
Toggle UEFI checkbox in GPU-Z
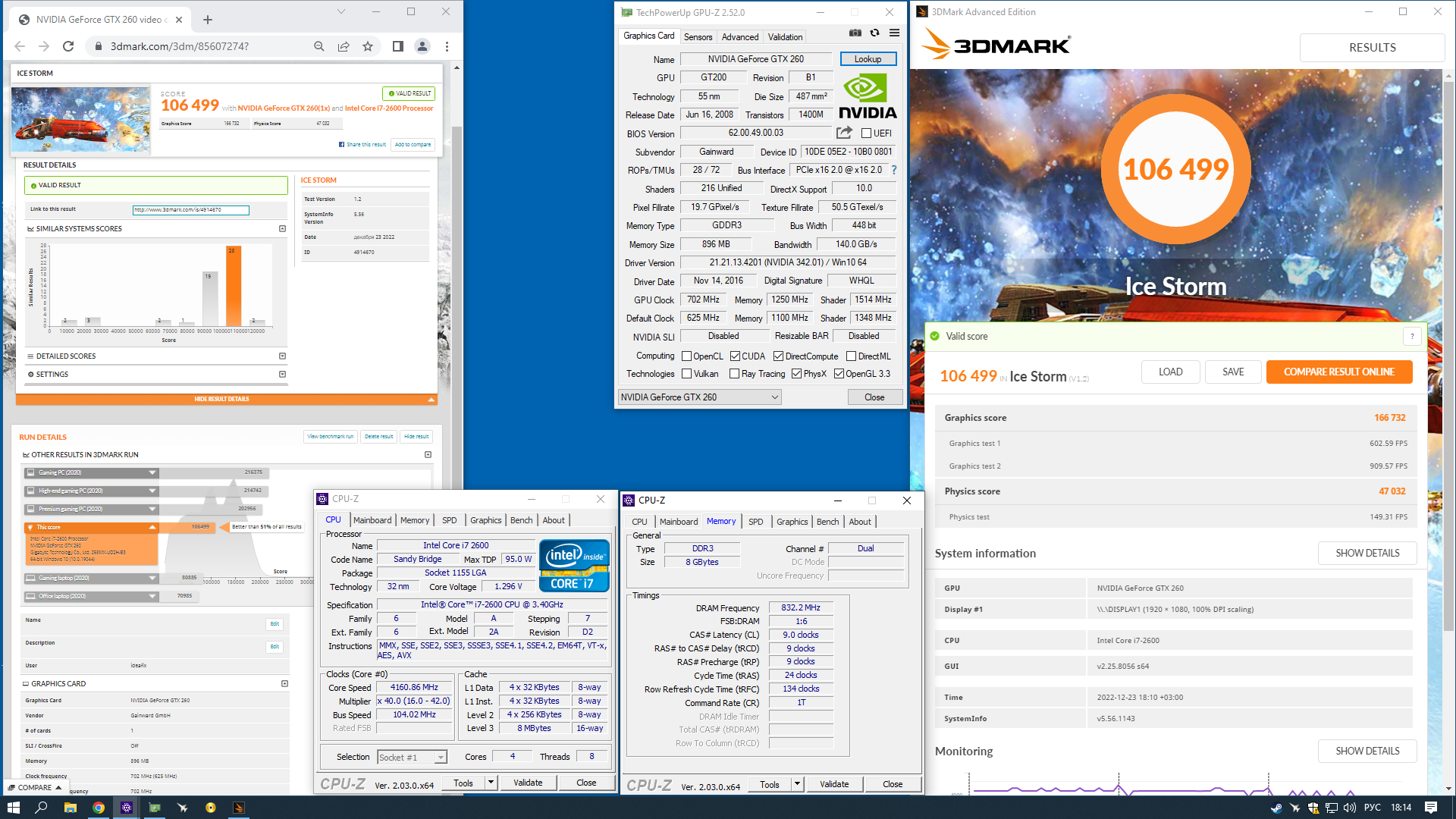(866, 133)
